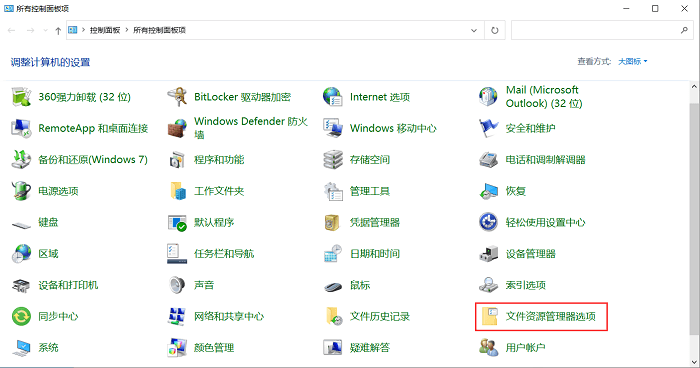Click the vertical scrollbar thumb
Image resolution: width=700 pixels, height=368 pixels.
tap(694, 219)
